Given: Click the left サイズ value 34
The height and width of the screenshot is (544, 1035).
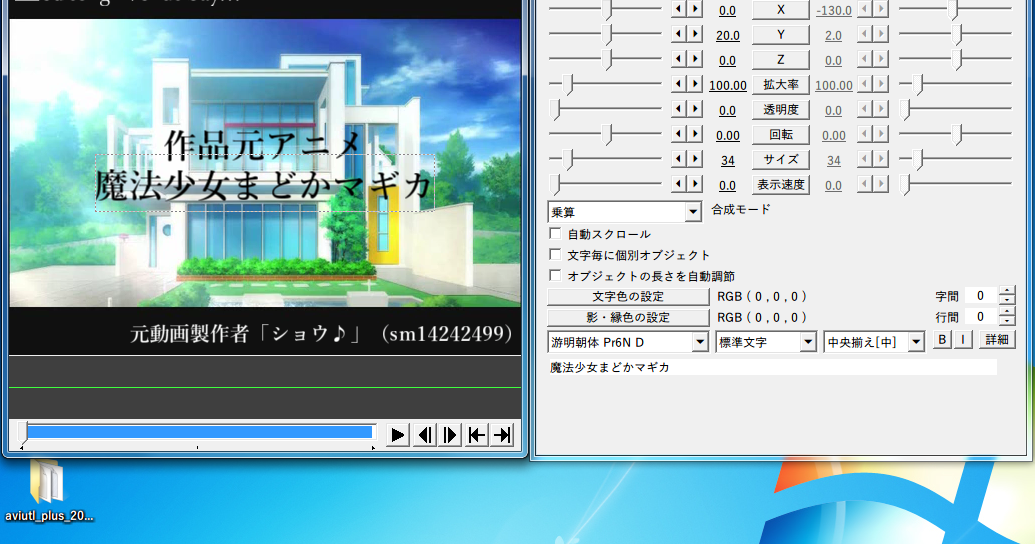Looking at the screenshot, I should (x=727, y=161).
